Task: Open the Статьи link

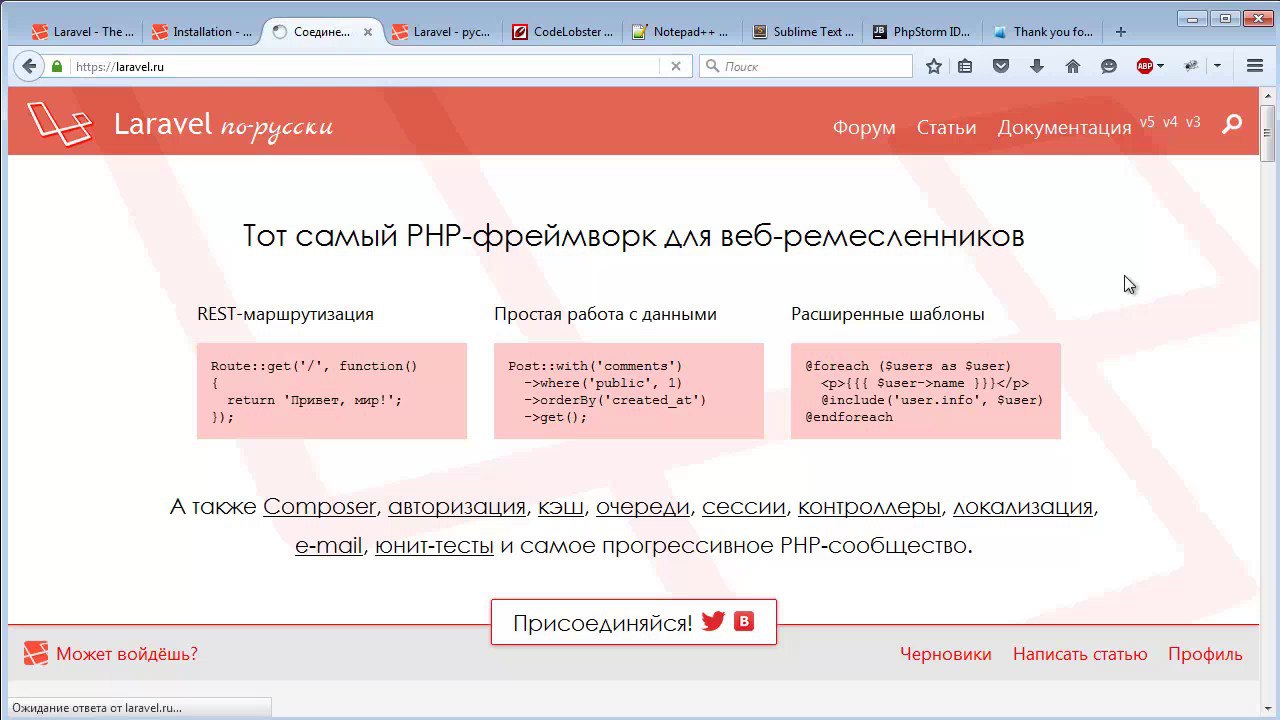Action: (x=946, y=127)
